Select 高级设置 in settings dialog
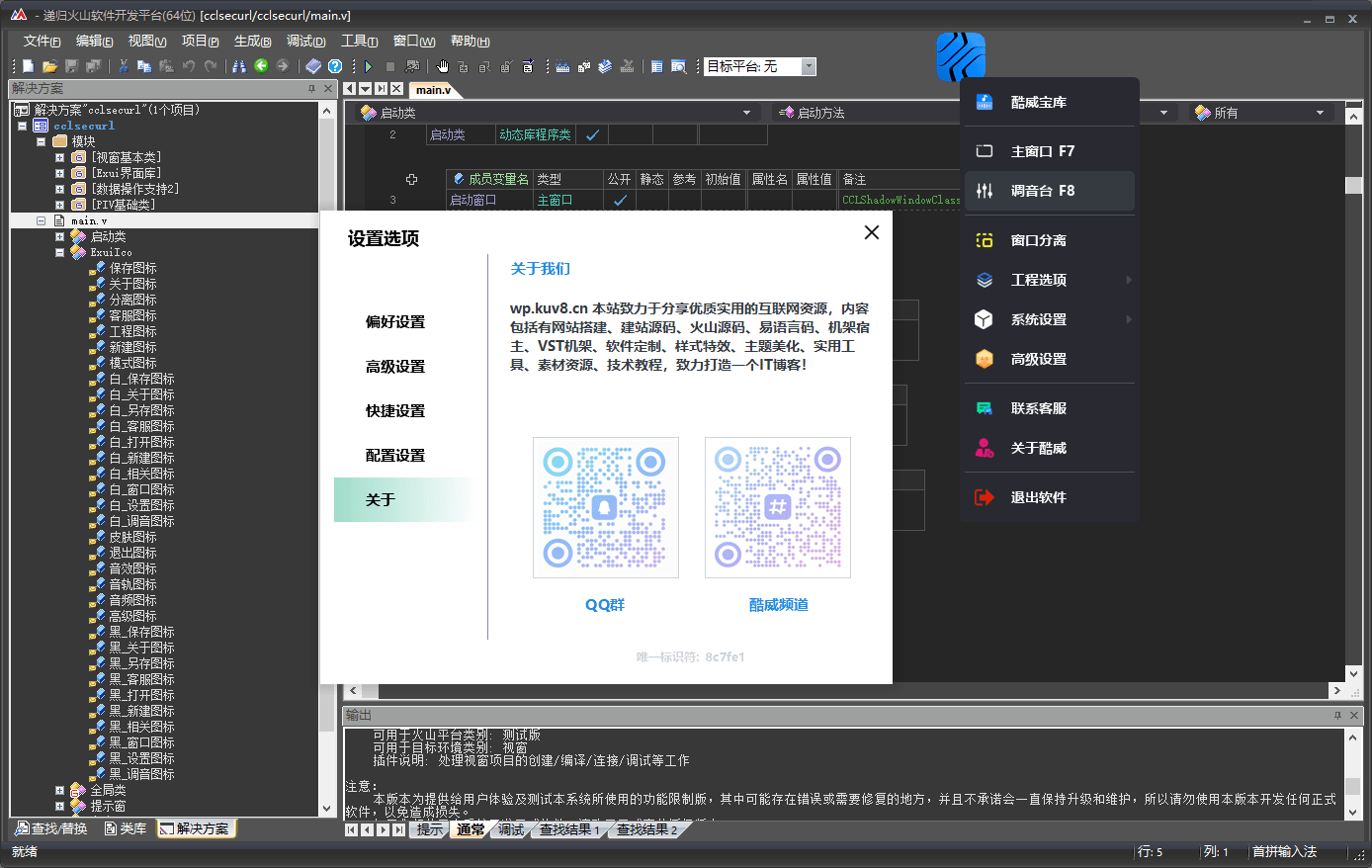 tap(395, 367)
